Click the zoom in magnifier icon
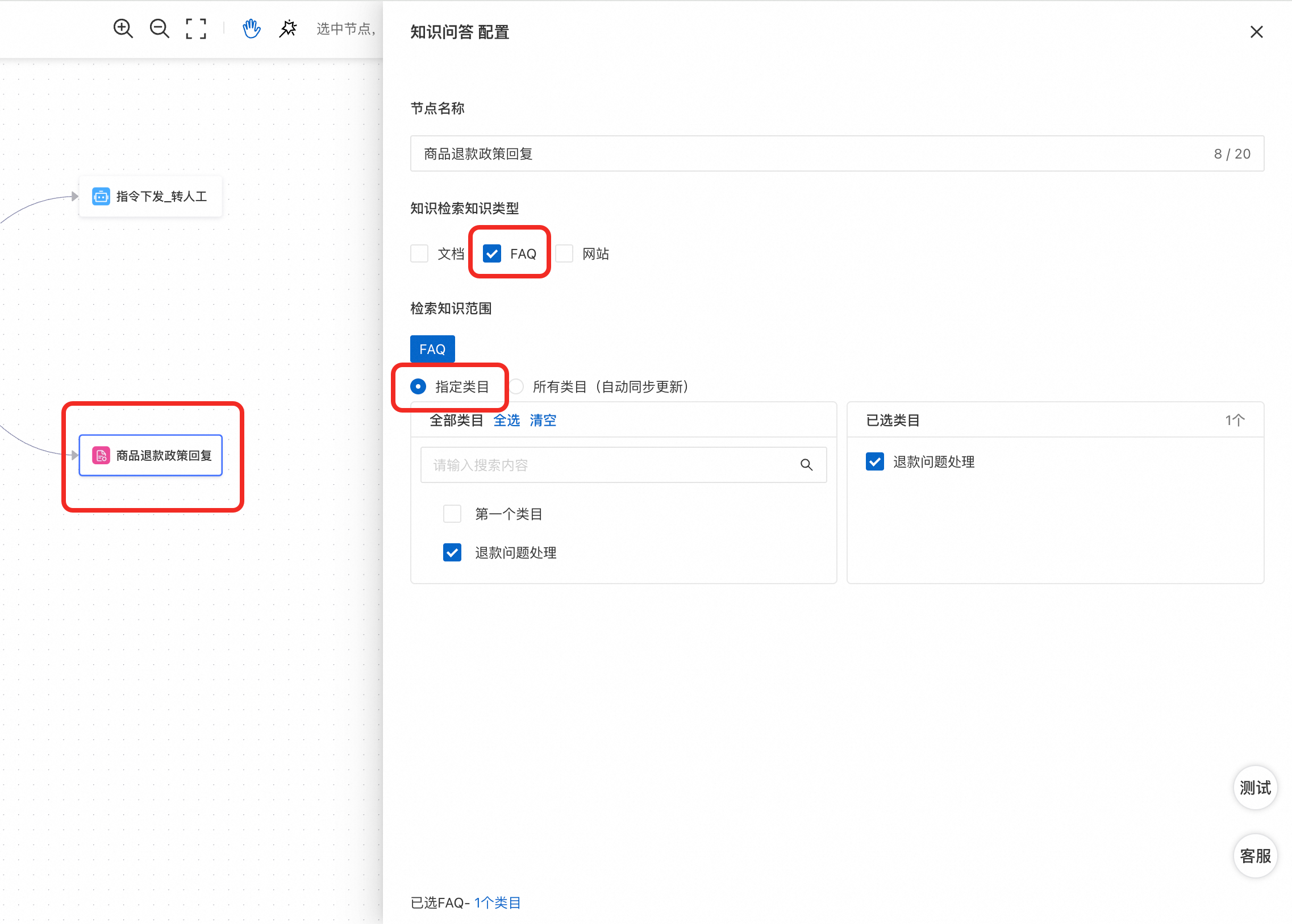 pyautogui.click(x=123, y=28)
